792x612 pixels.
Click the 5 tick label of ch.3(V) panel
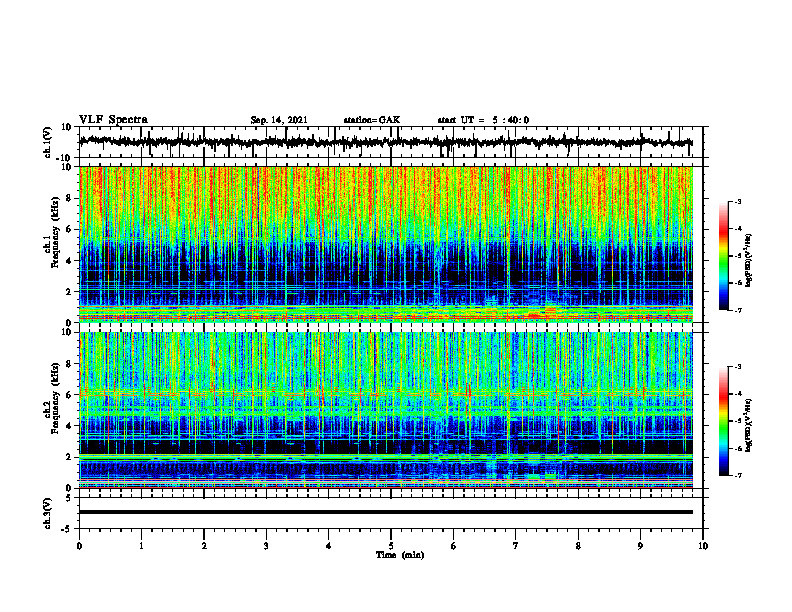click(x=70, y=498)
